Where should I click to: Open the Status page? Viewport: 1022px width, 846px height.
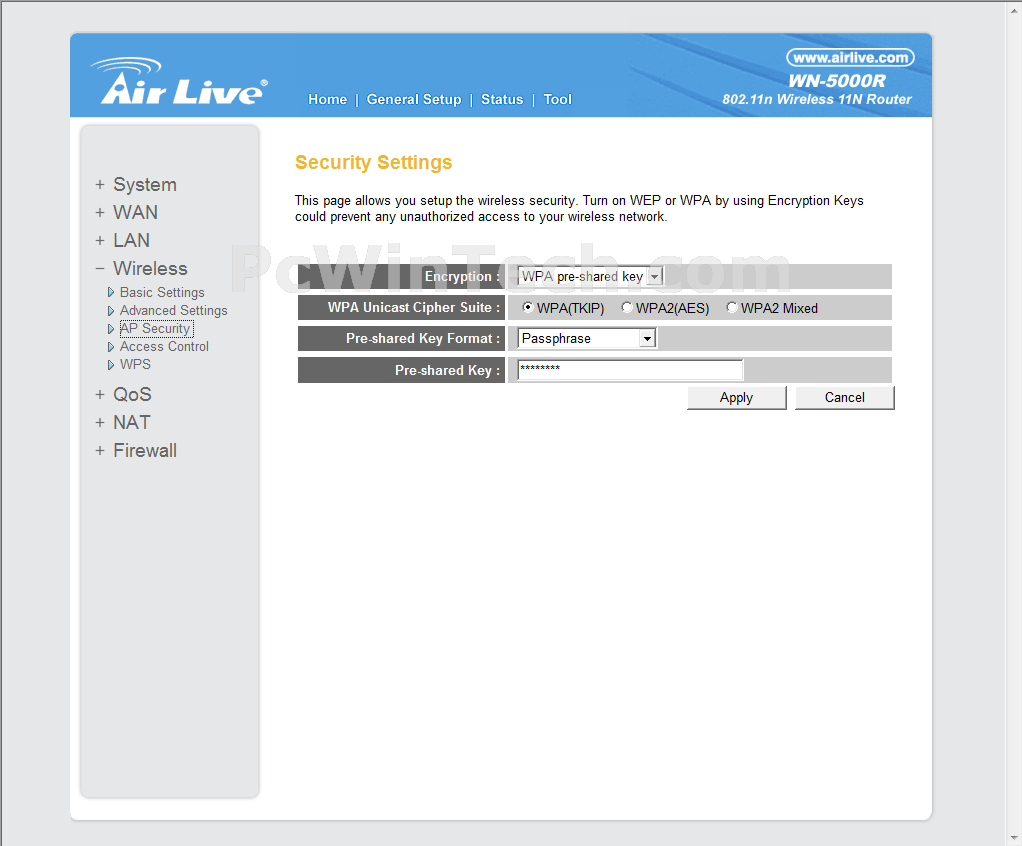click(502, 99)
